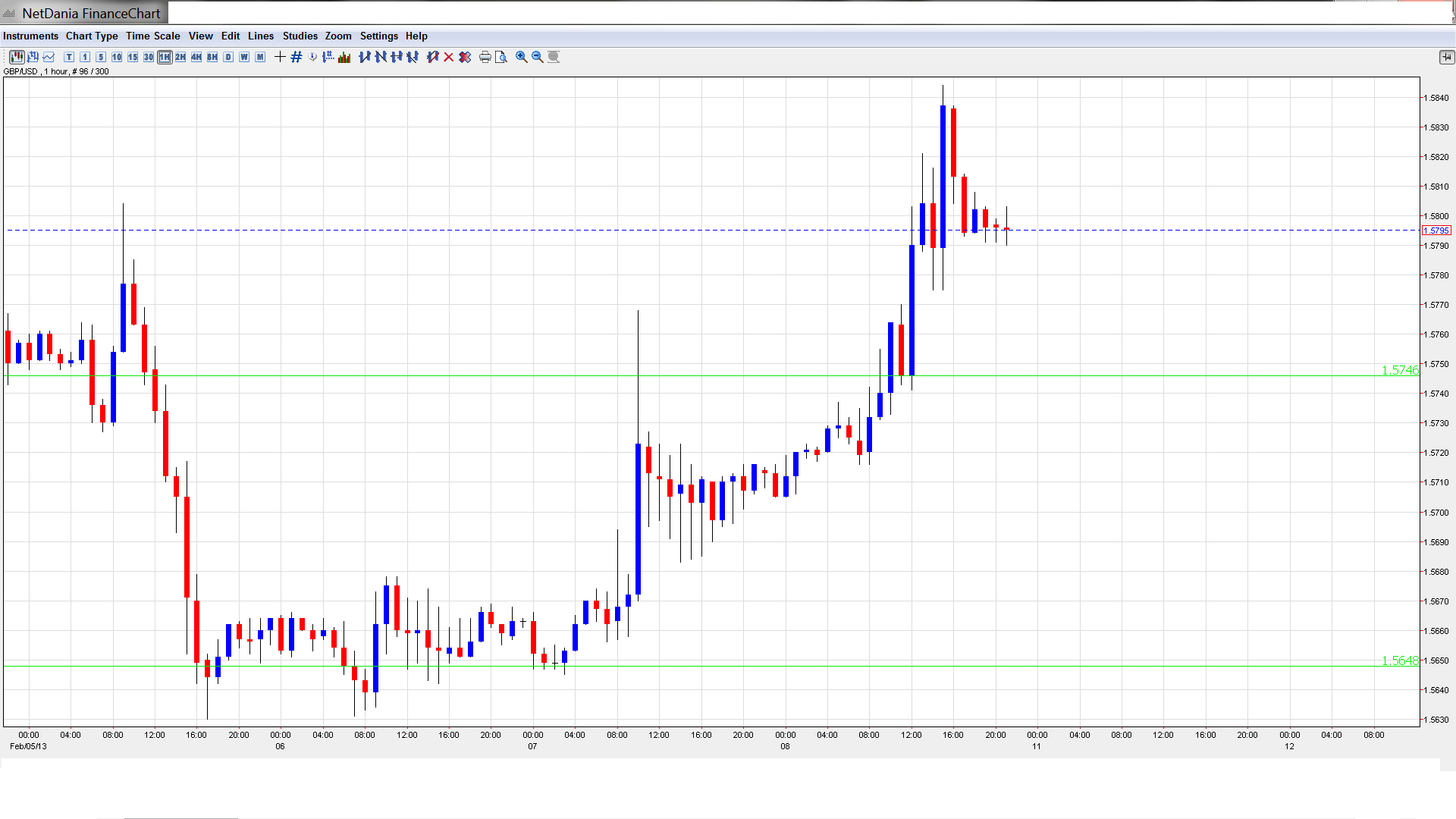Viewport: 1456px width, 819px height.
Task: Click the volume bars study icon
Action: click(344, 57)
